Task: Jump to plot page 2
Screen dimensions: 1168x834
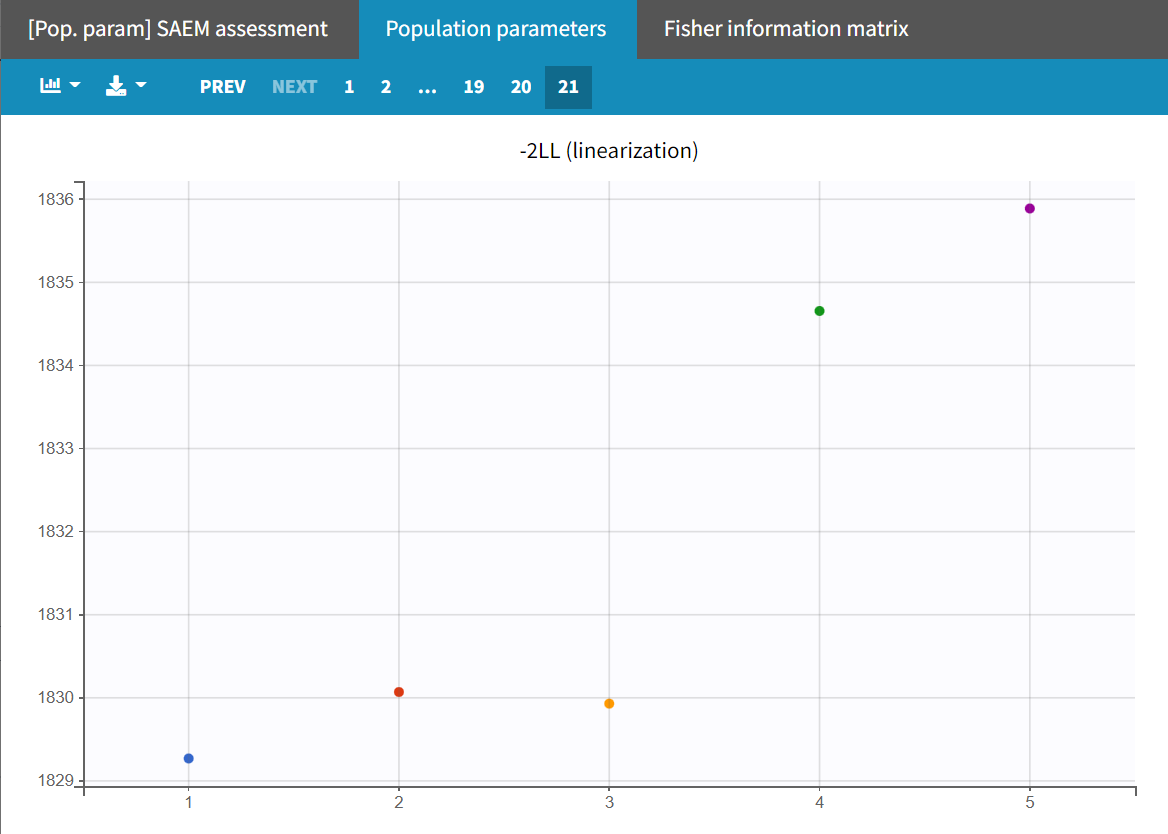Action: click(385, 87)
